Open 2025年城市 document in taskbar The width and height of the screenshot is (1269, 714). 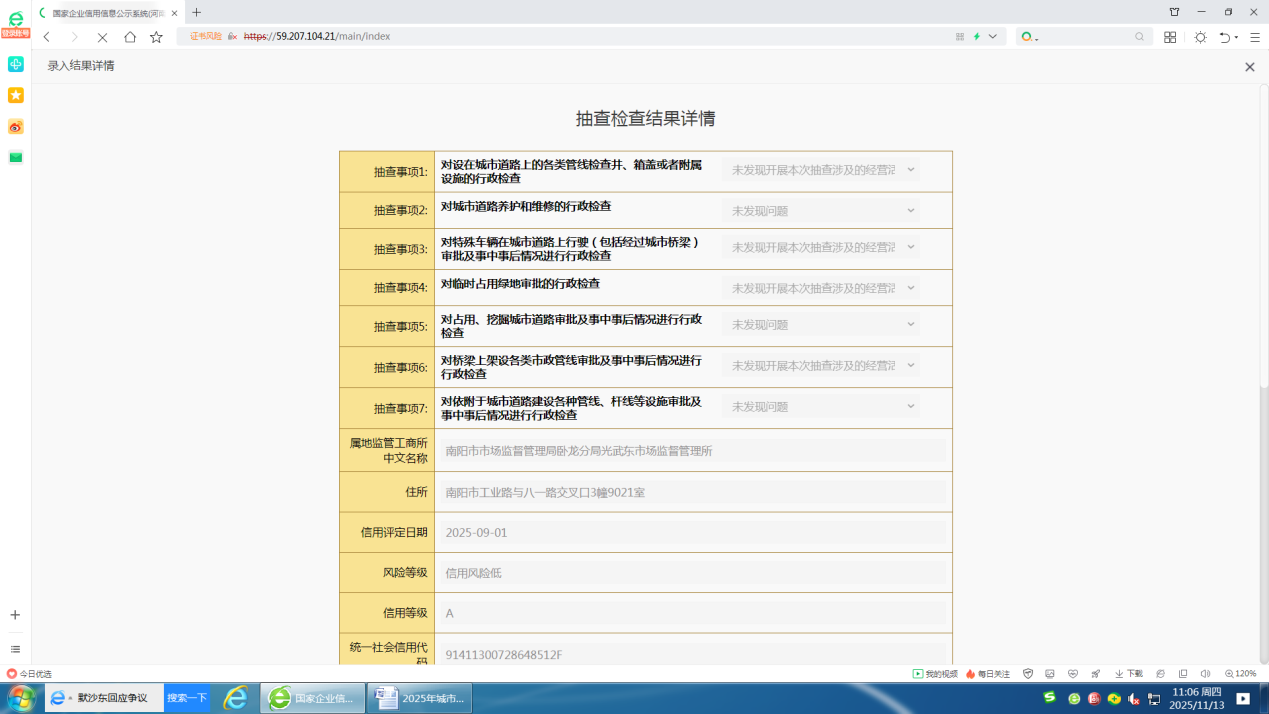coord(420,698)
